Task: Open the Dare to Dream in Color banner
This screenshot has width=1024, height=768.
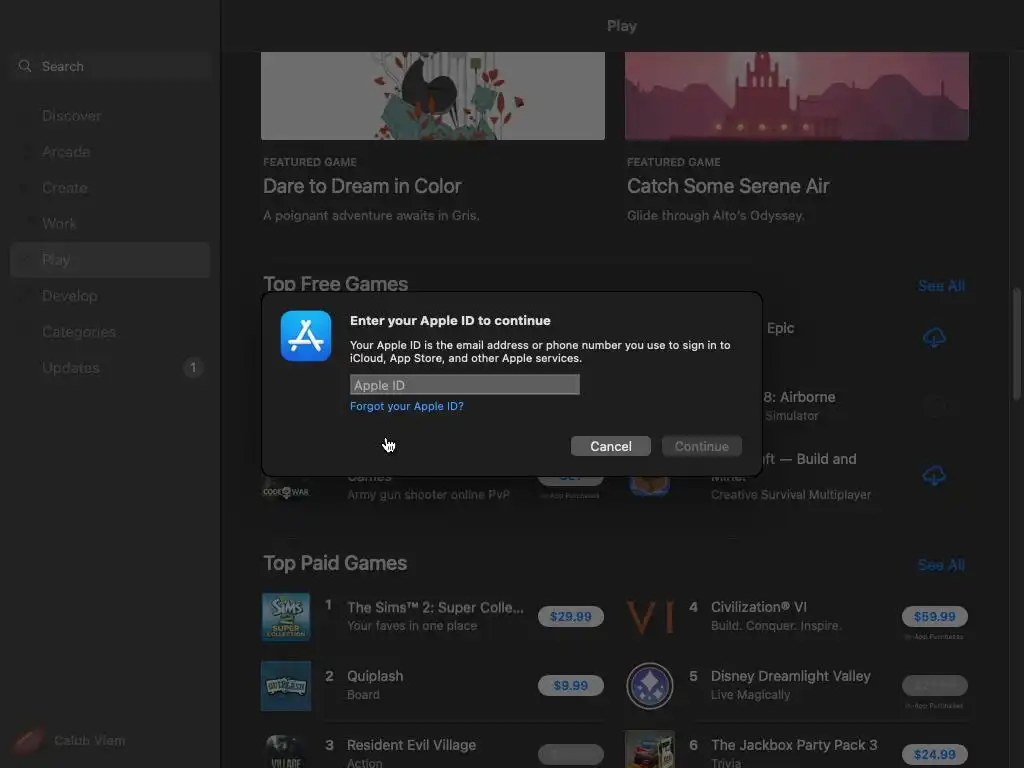Action: [x=432, y=96]
